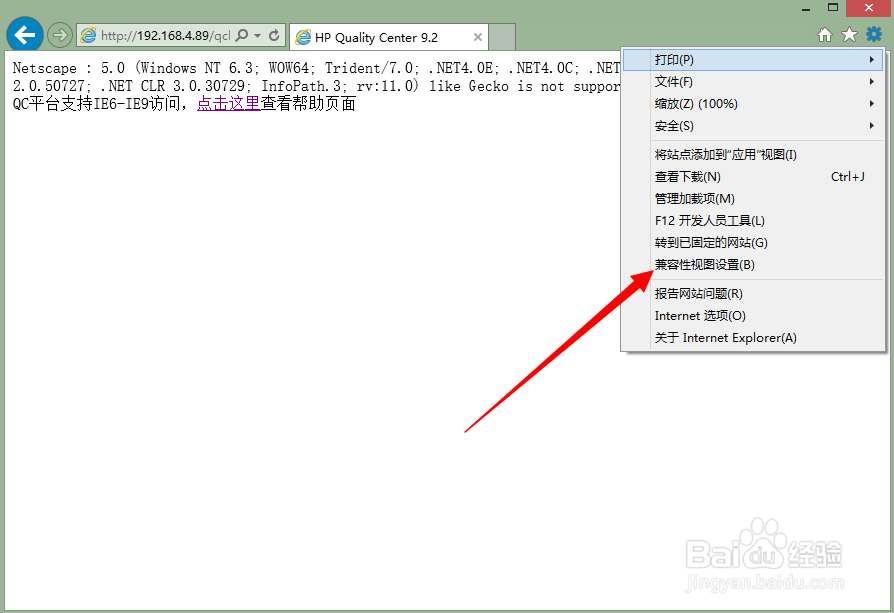Follow the 点击这里 help link
Screen dimensions: 894x613
(229, 103)
